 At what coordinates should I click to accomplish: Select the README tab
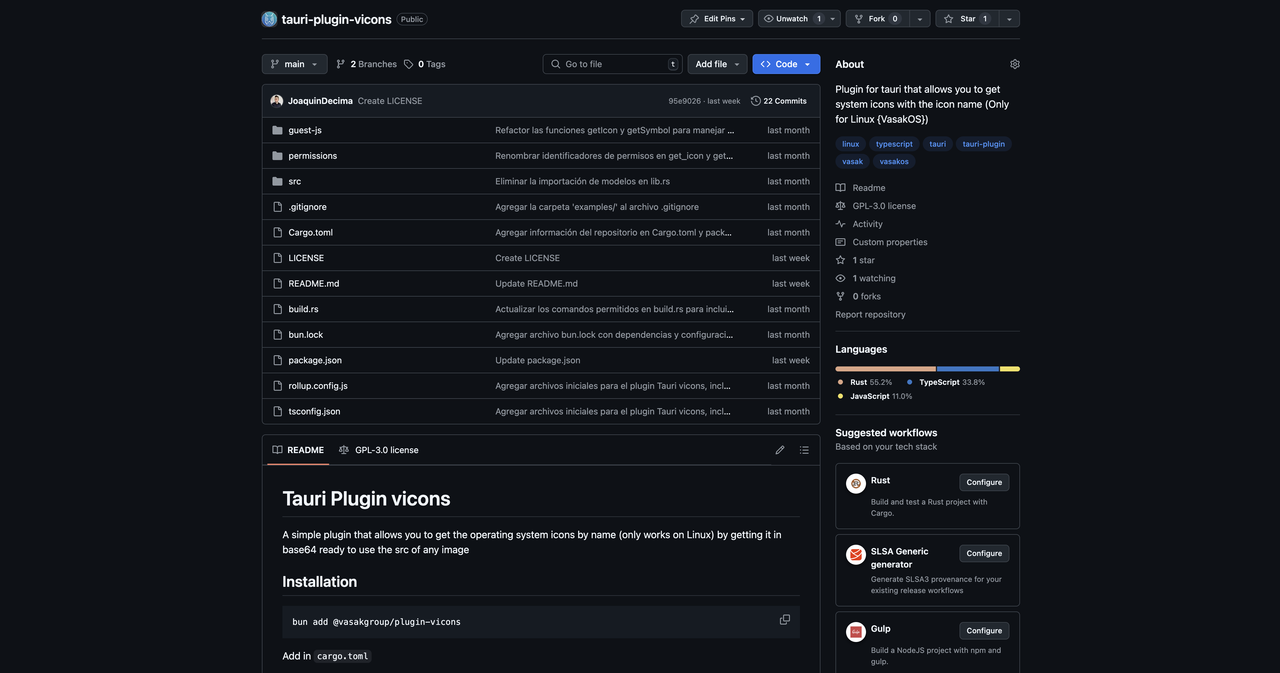[x=298, y=450]
